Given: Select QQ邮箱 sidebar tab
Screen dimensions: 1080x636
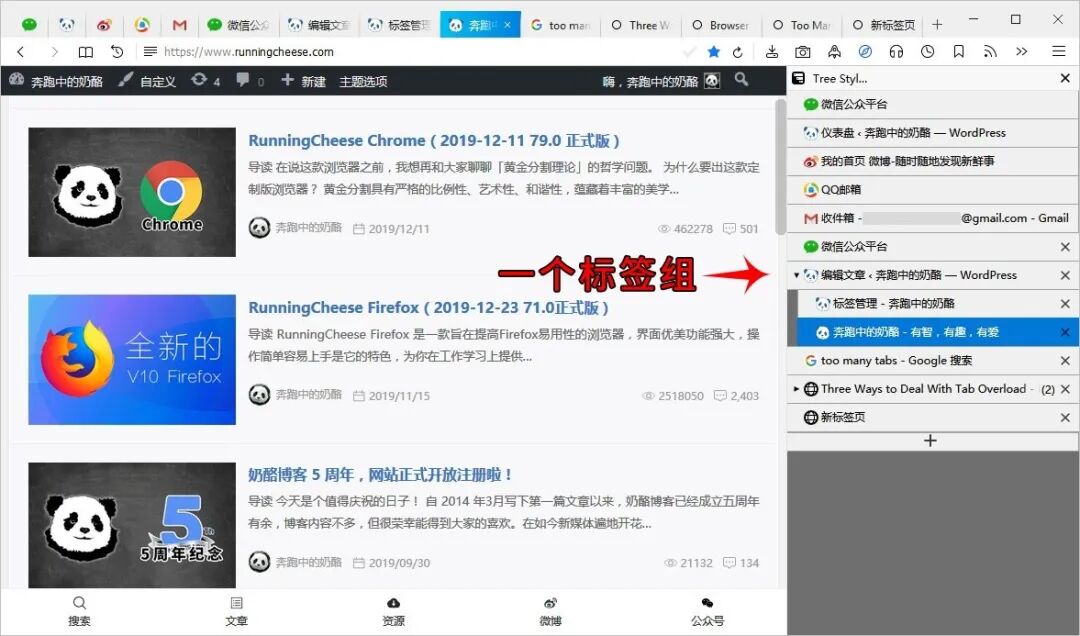Looking at the screenshot, I should 933,189.
